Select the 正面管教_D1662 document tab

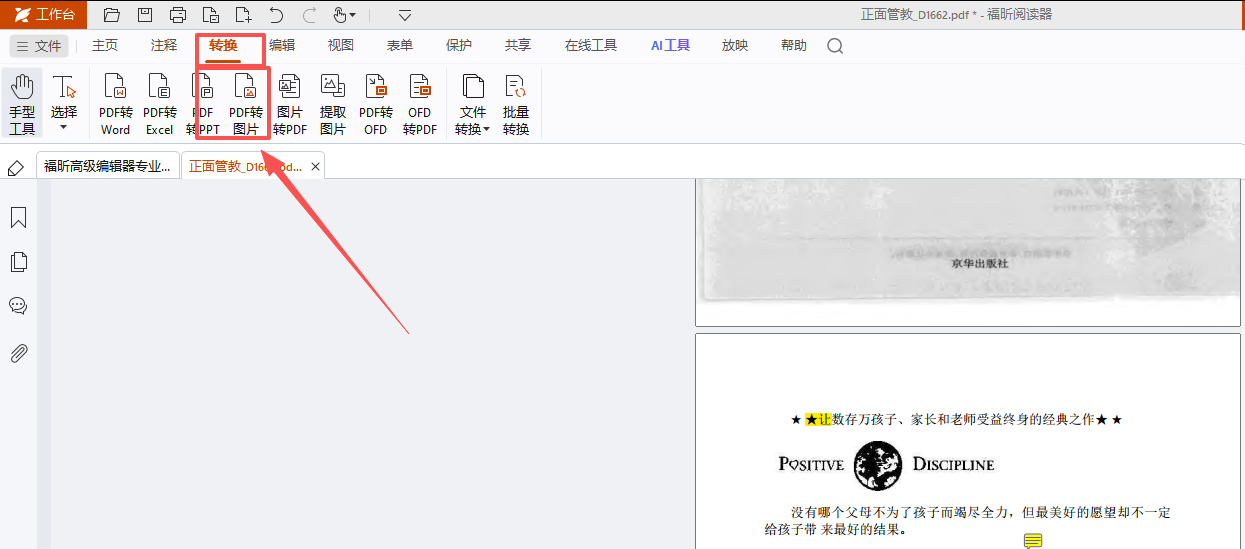pos(245,167)
